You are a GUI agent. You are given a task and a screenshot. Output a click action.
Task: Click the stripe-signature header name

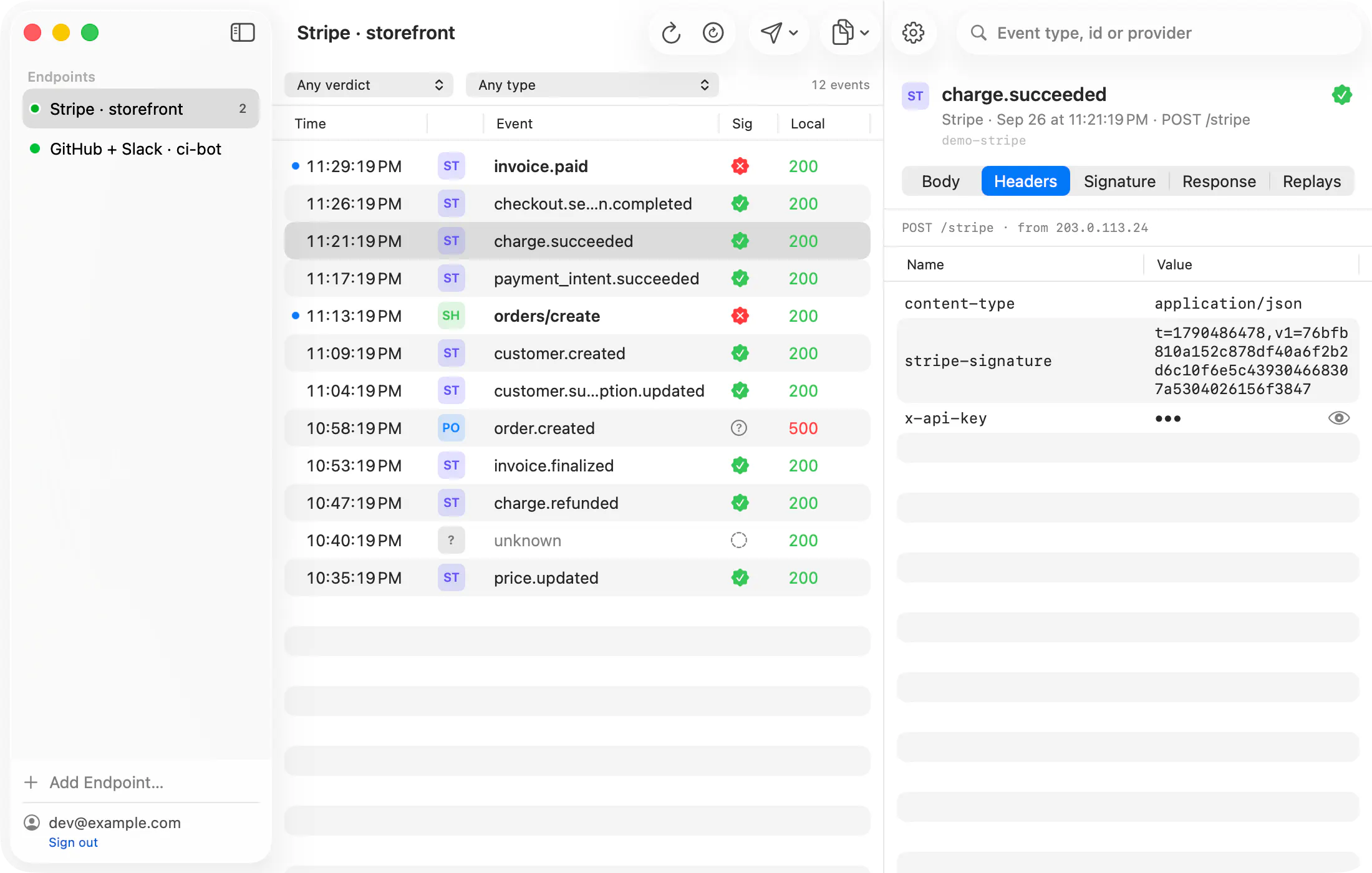pos(978,360)
